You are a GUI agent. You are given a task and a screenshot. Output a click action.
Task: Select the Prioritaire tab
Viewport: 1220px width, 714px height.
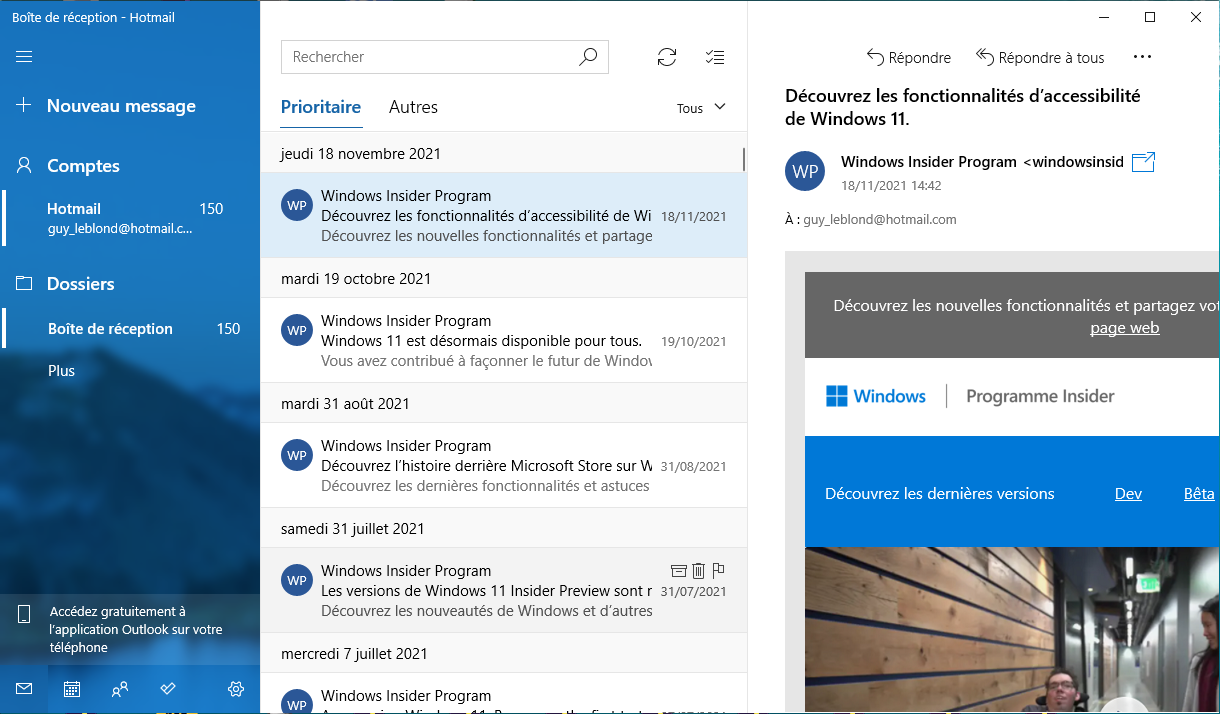click(x=321, y=108)
